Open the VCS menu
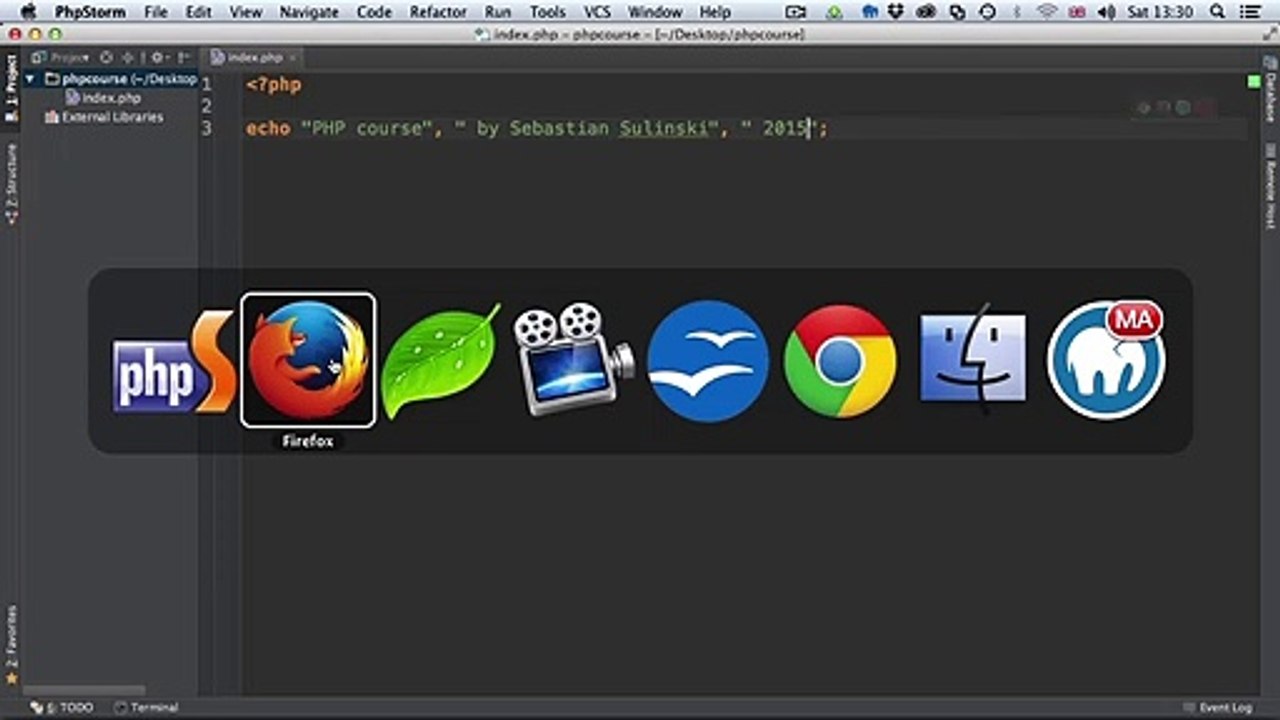Screen dimensions: 1280x720 [597, 12]
